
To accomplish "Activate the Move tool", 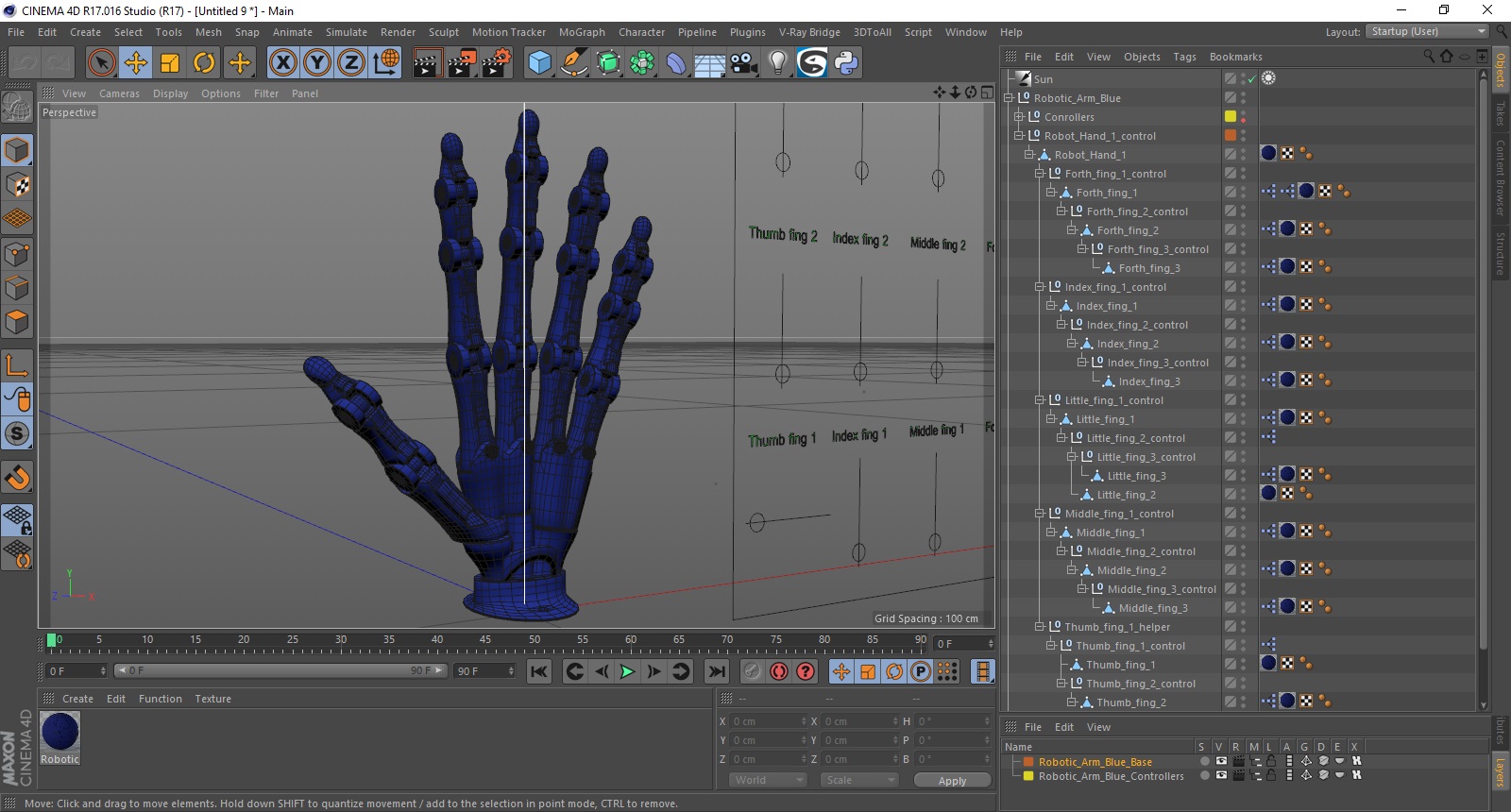I will click(x=136, y=63).
